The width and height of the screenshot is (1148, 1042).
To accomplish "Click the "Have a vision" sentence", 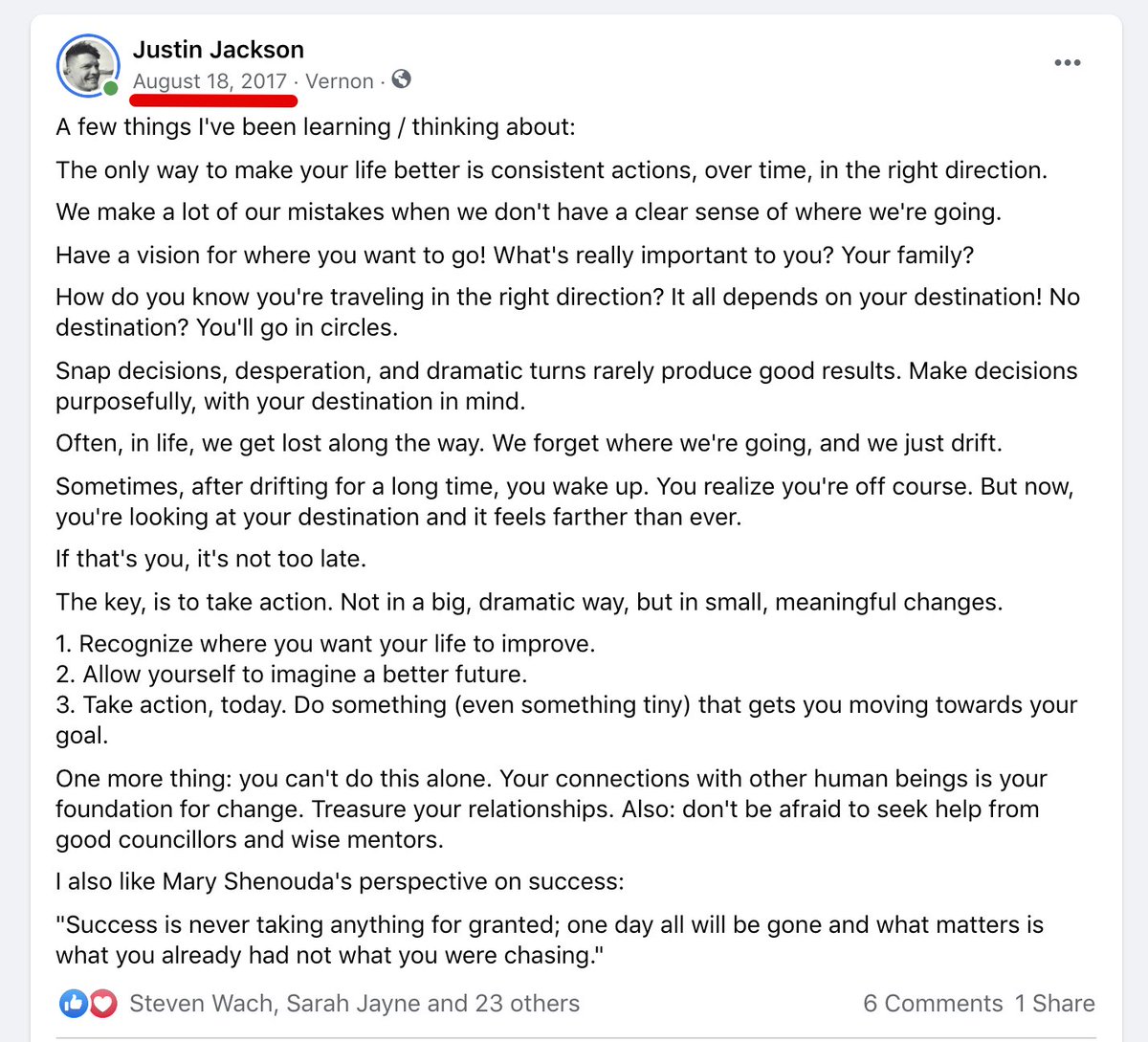I will [515, 255].
